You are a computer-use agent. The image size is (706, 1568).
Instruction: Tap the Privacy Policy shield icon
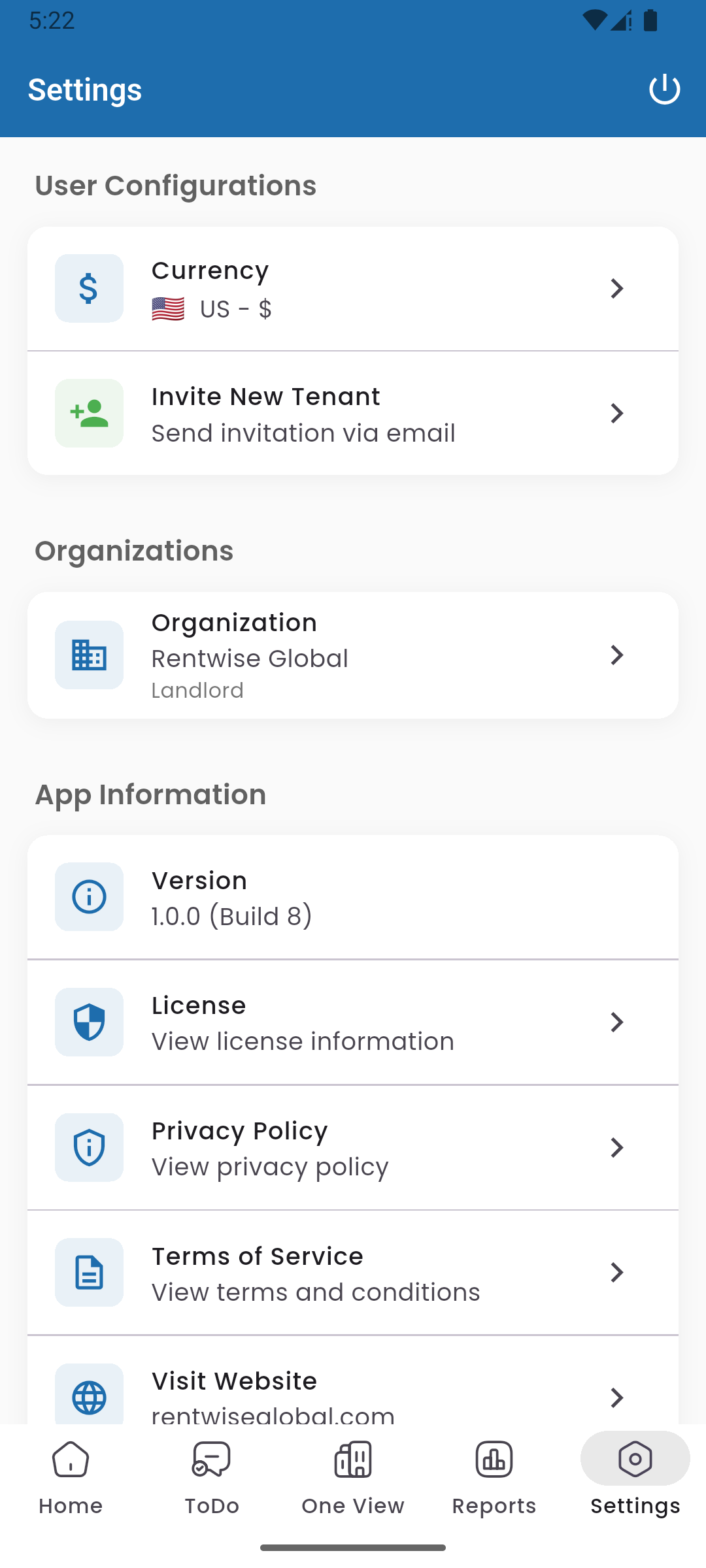(89, 1147)
